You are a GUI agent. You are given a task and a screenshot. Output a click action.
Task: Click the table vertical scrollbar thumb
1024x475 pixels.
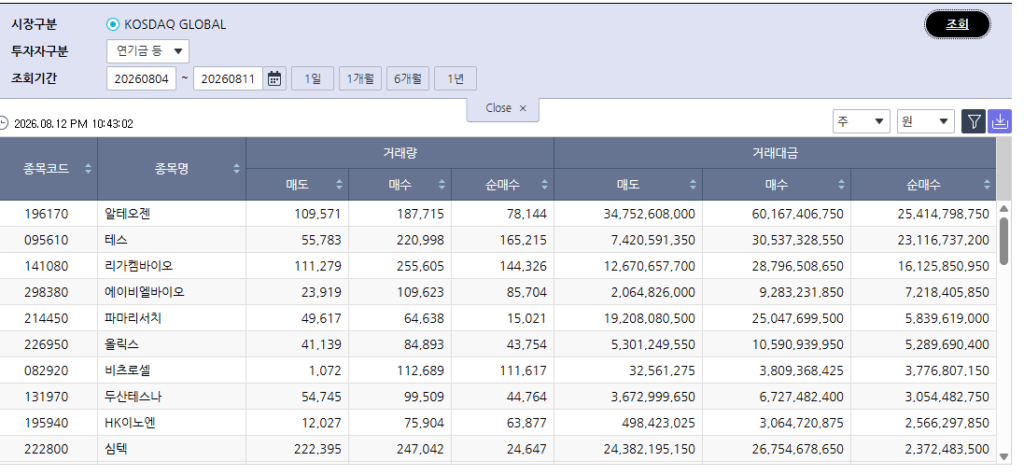[1004, 240]
